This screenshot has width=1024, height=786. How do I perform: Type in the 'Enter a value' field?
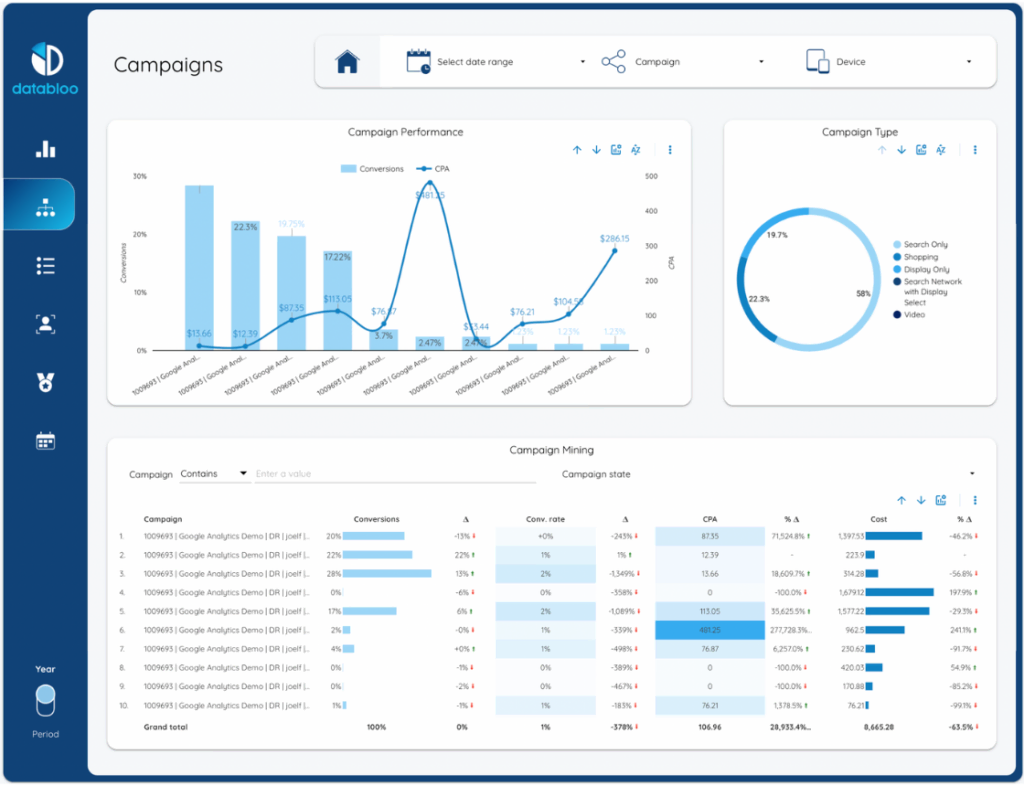[x=395, y=474]
